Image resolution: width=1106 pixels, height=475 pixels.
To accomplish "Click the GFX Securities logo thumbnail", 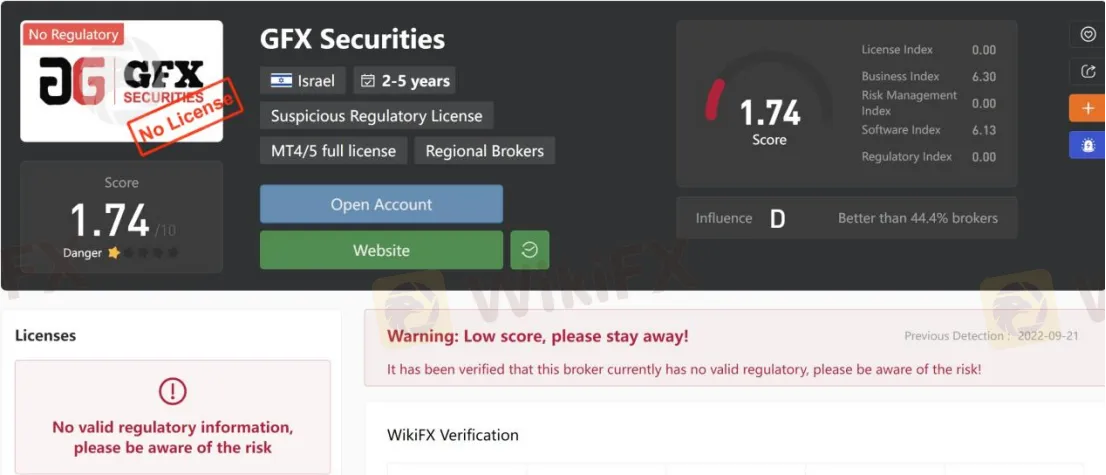I will (121, 81).
